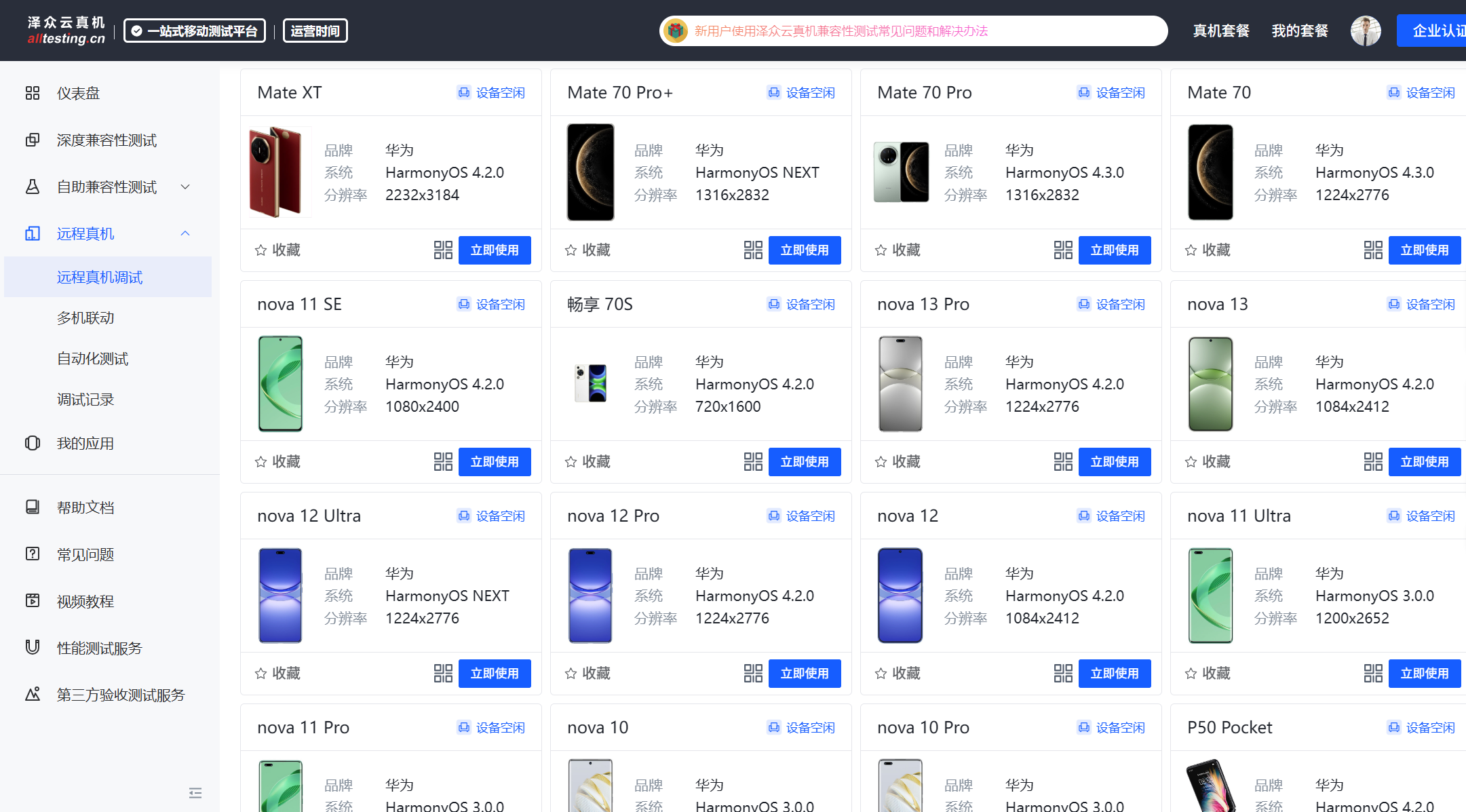Image resolution: width=1466 pixels, height=812 pixels.
Task: Select 多机联动 in the sidebar
Action: pyautogui.click(x=85, y=317)
